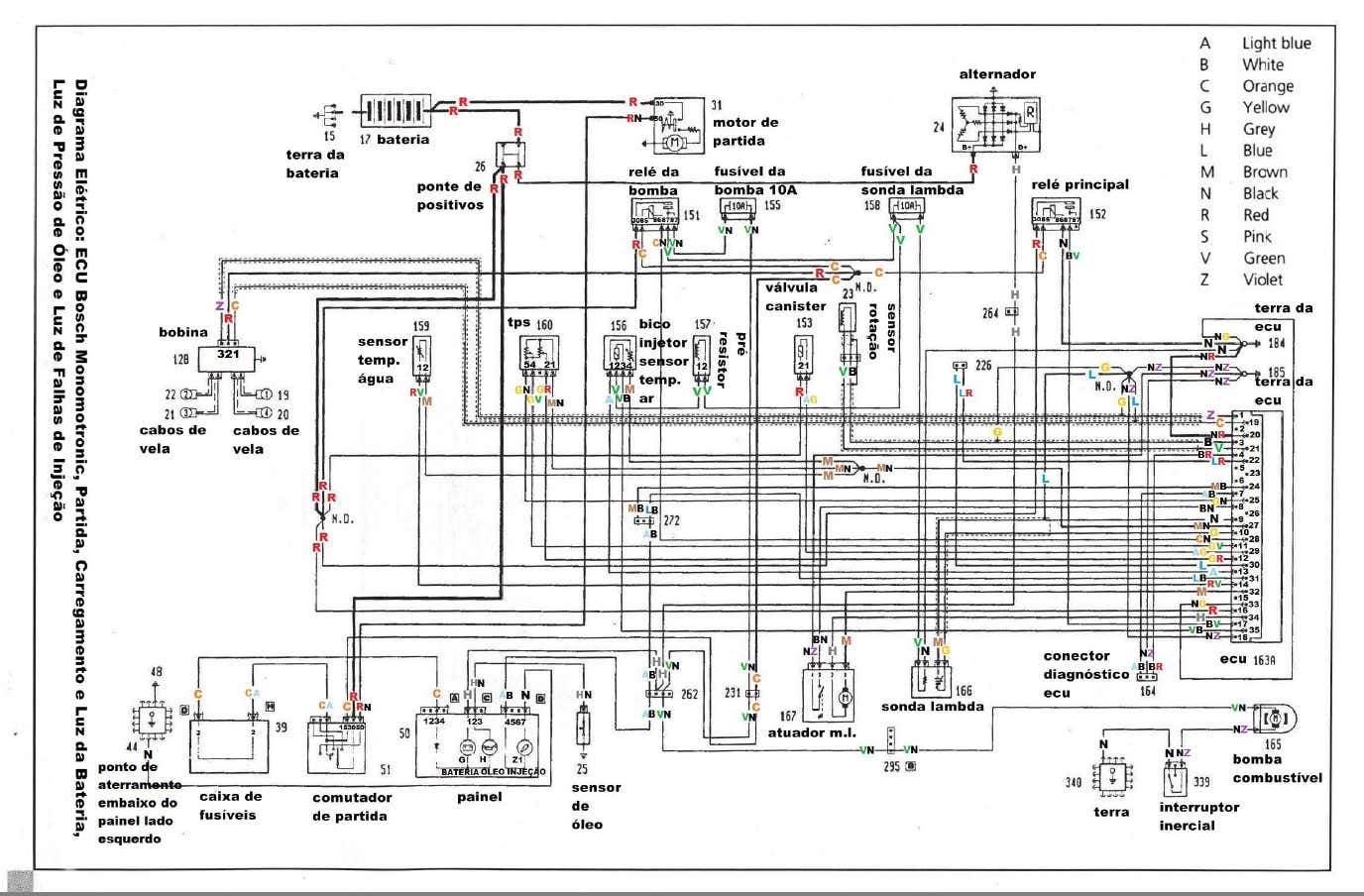Click the battery symbol numbered 17

pos(395,110)
